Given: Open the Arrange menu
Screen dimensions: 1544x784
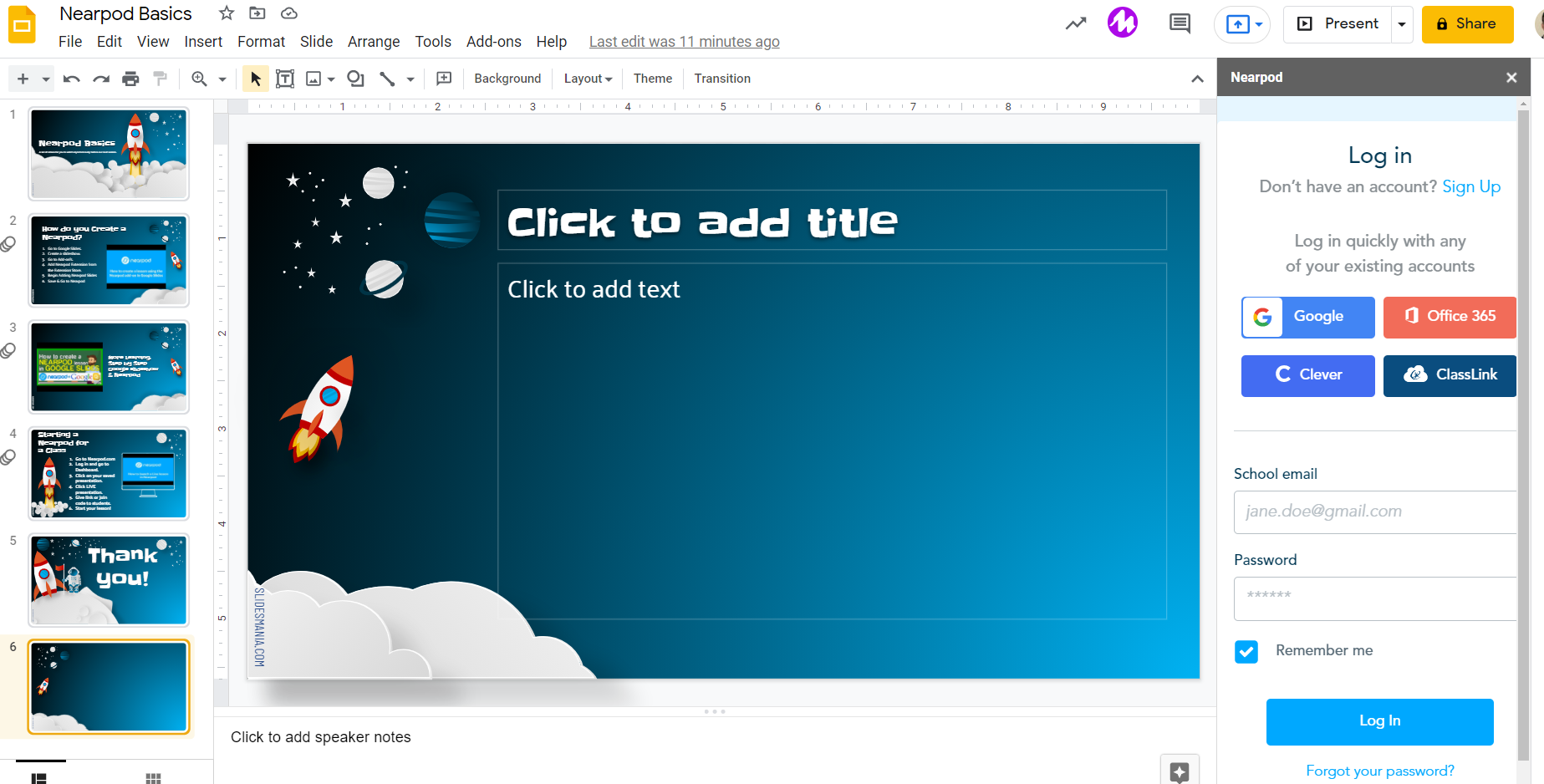Looking at the screenshot, I should [374, 42].
